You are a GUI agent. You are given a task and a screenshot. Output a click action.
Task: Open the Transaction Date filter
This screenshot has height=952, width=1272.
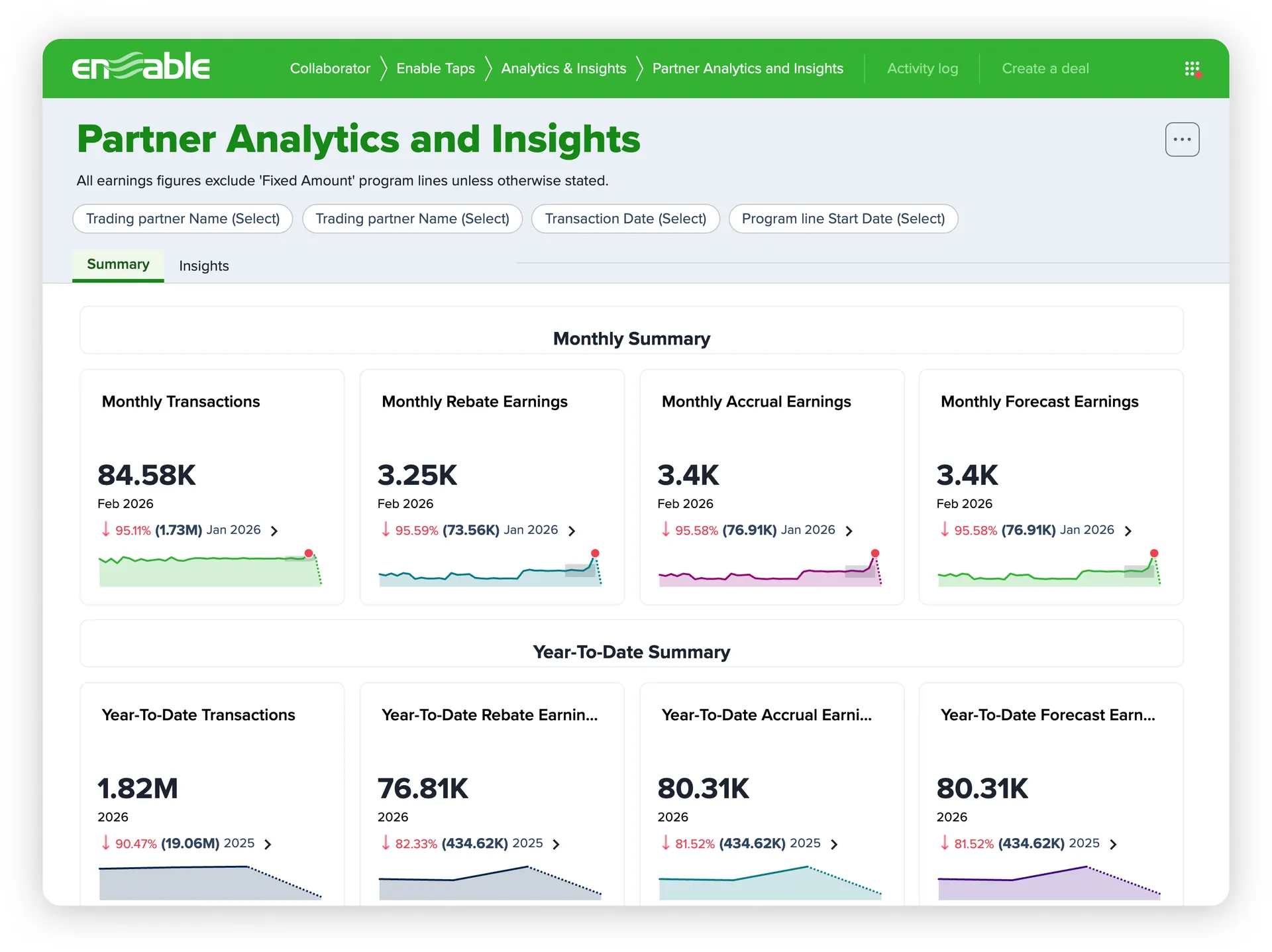[x=625, y=219]
